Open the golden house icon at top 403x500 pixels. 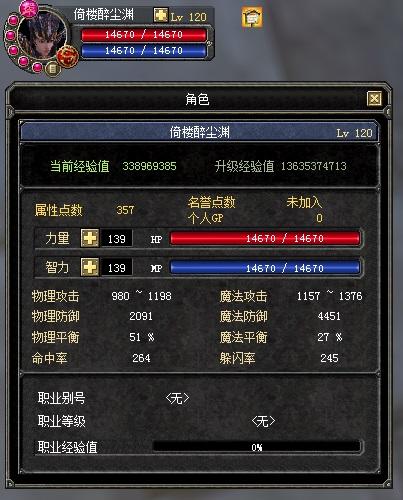pos(252,17)
